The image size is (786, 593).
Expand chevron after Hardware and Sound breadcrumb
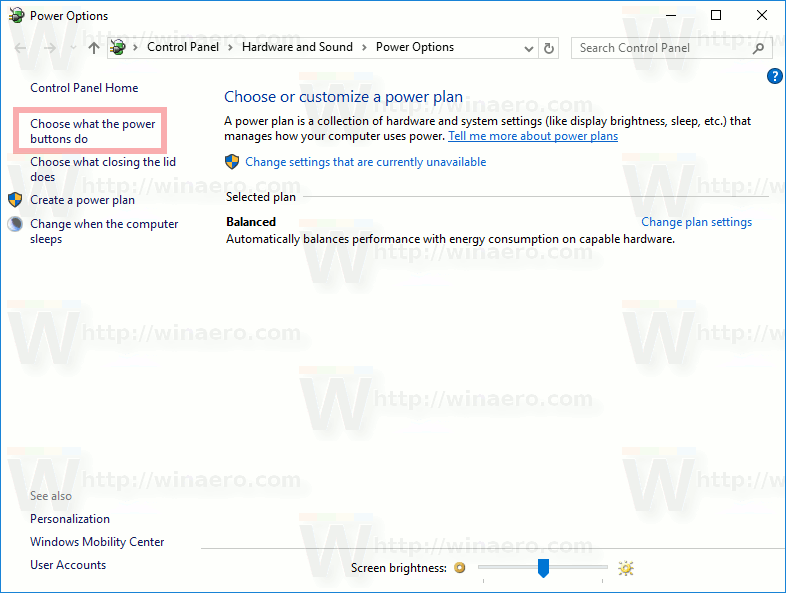coord(364,48)
